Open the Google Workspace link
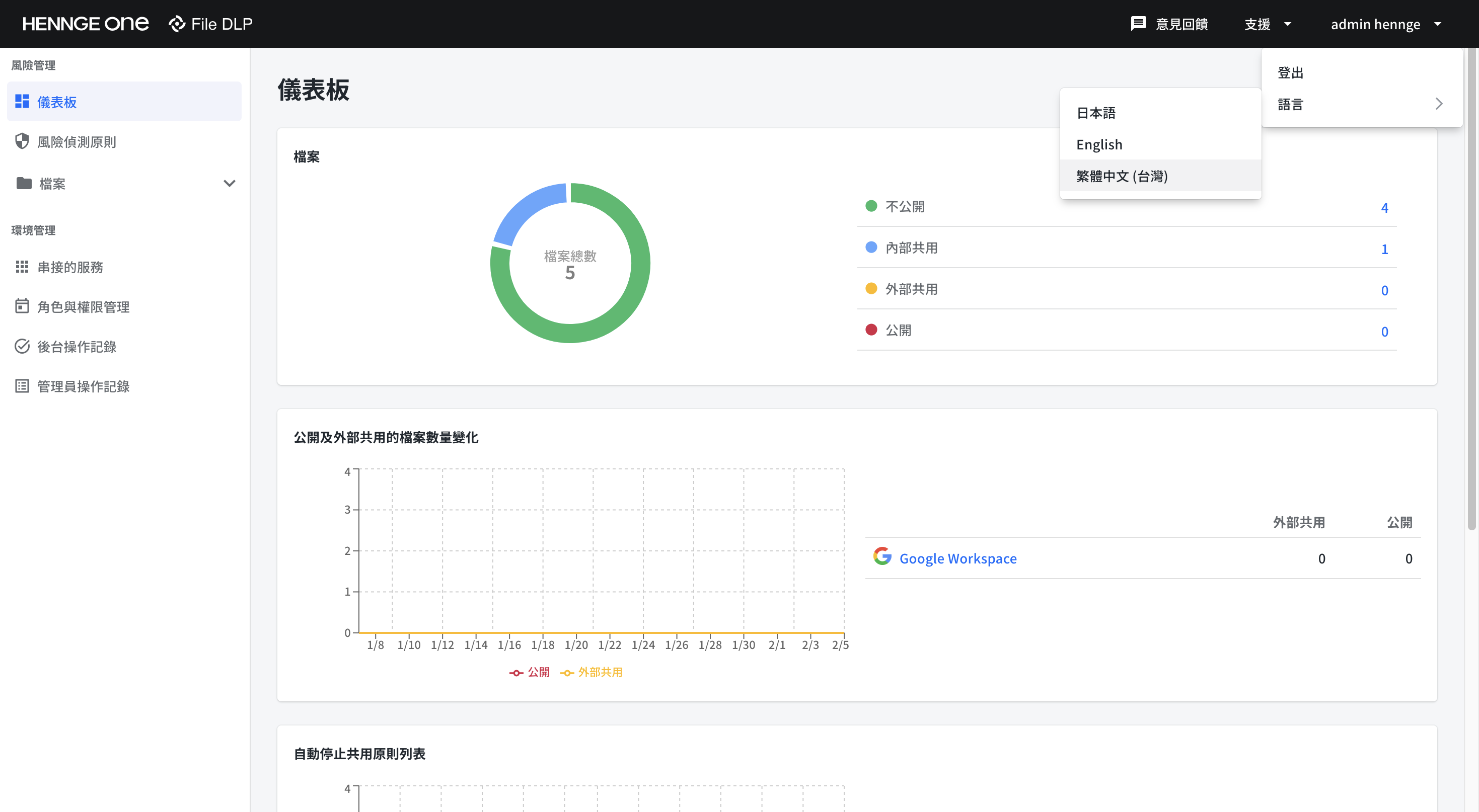The width and height of the screenshot is (1479, 812). coord(957,558)
